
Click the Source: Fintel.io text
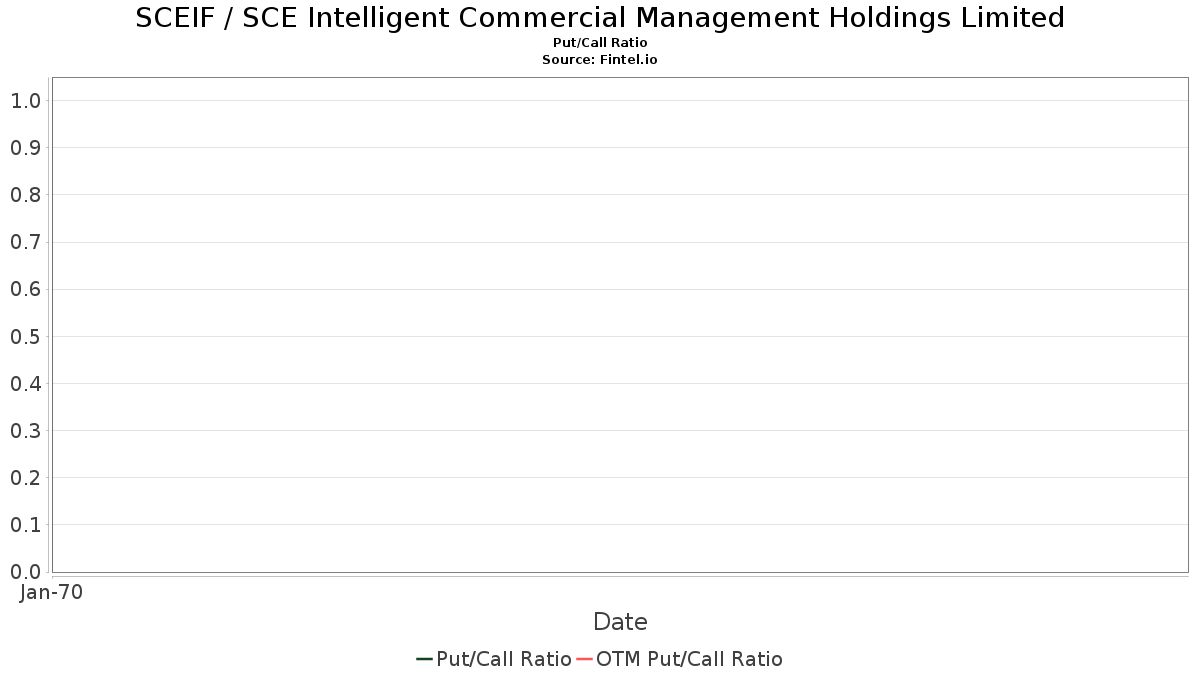tap(600, 60)
